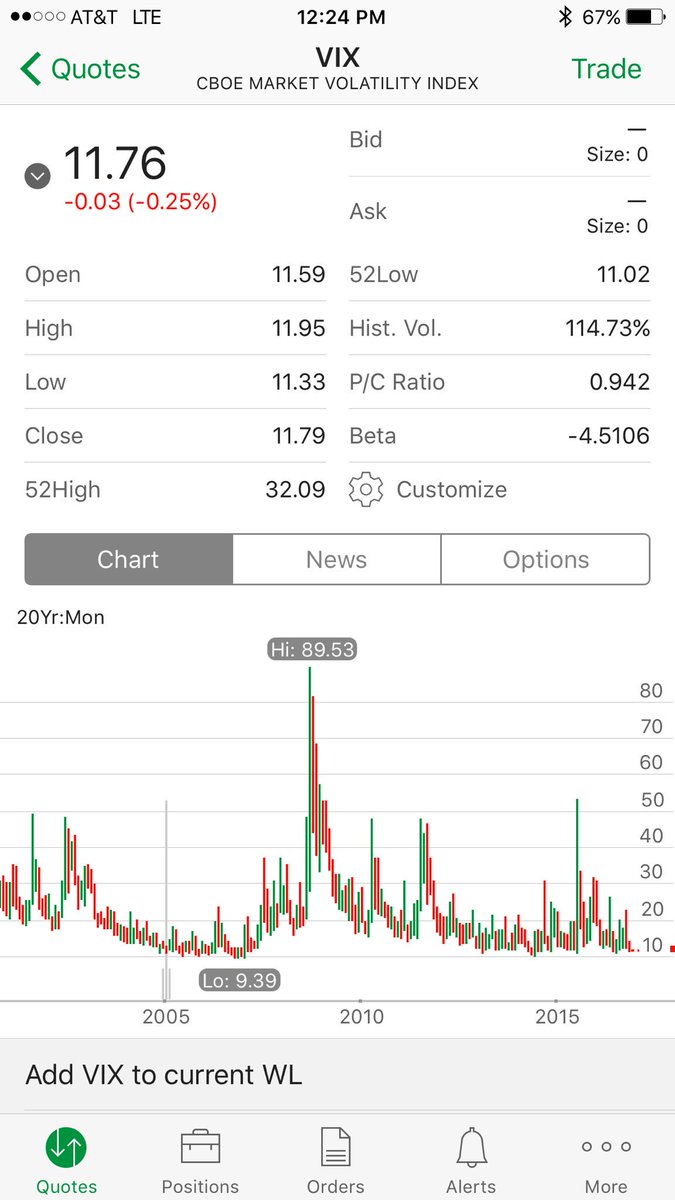Tap CBOE MARKET VOLATILITY INDEX subtitle
Viewport: 675px width, 1200px height.
point(337,84)
